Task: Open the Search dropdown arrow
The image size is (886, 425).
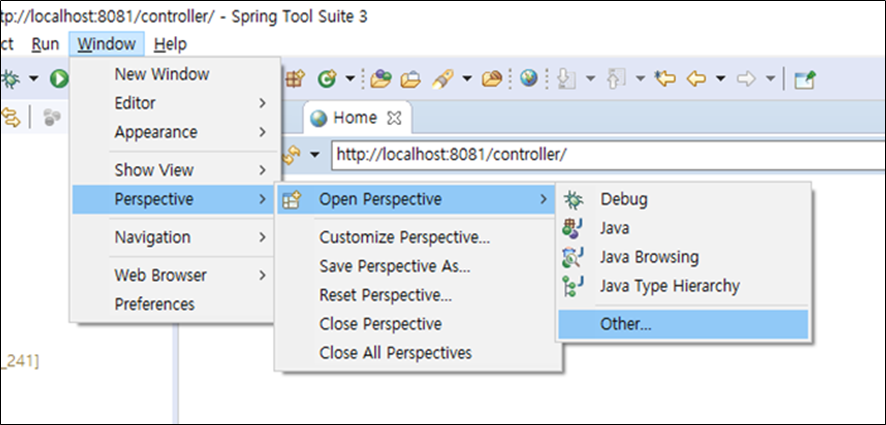Action: click(467, 79)
